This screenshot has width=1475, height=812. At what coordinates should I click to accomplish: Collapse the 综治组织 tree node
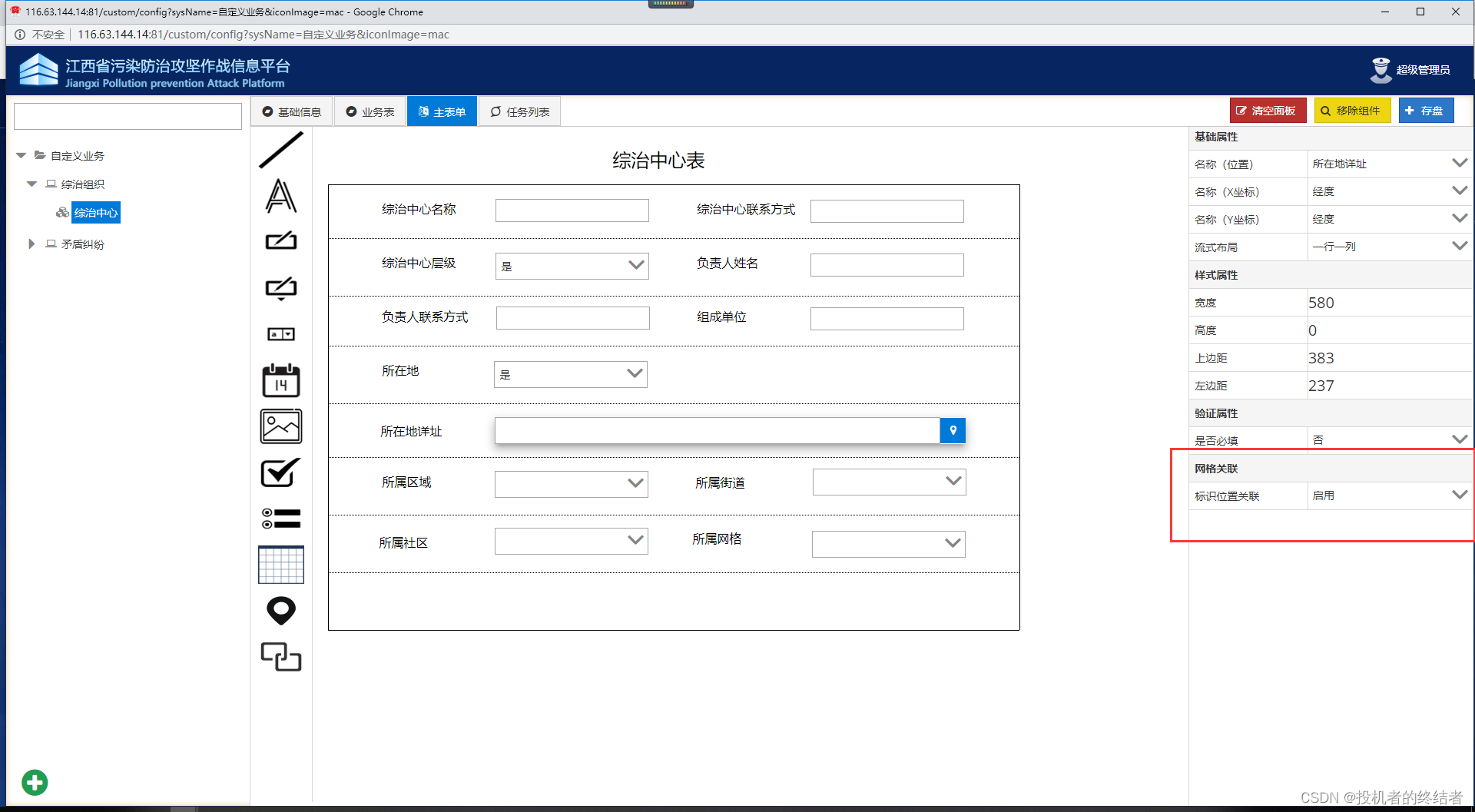coord(31,184)
